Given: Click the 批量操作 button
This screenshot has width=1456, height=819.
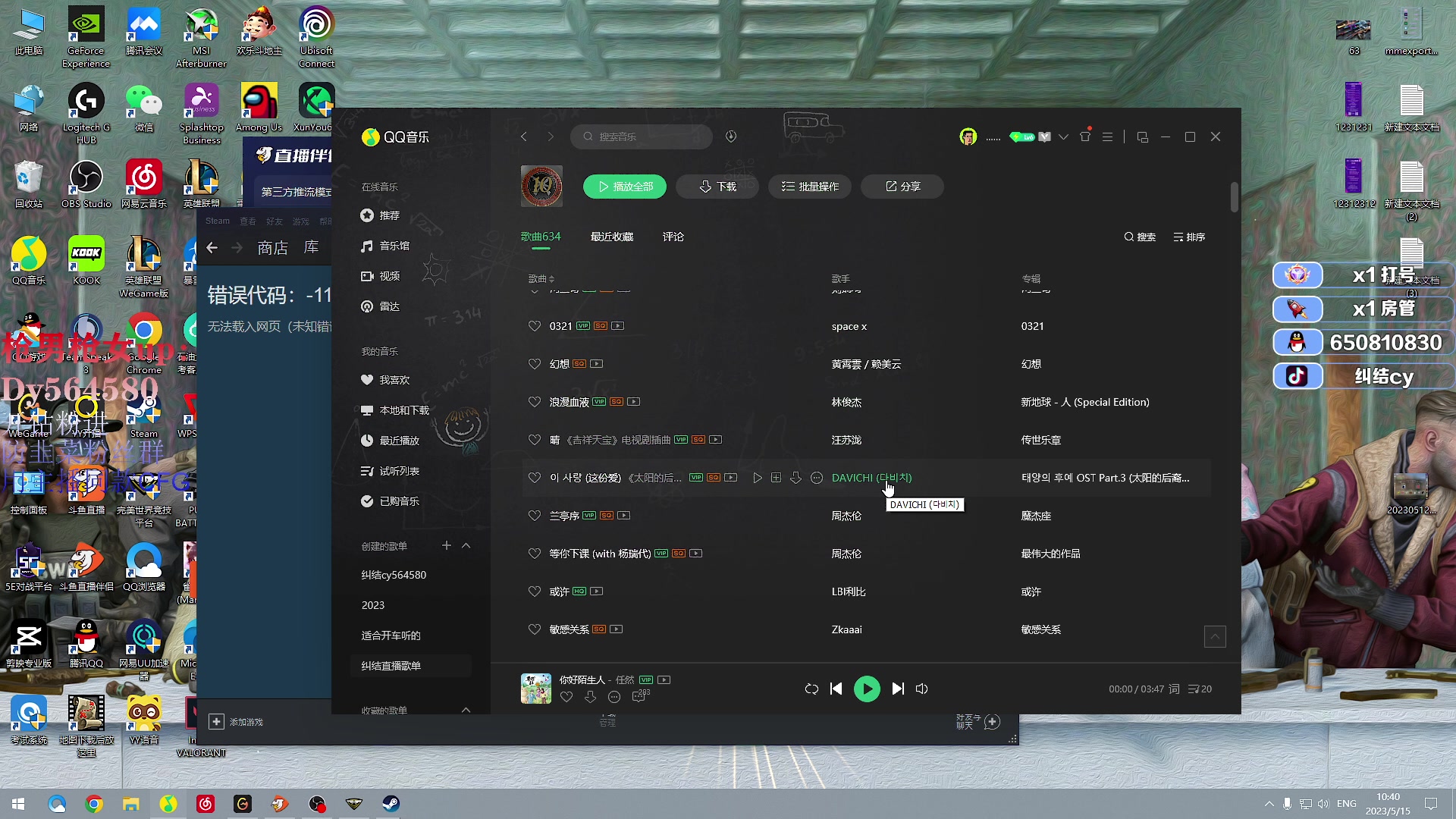Looking at the screenshot, I should 810,187.
